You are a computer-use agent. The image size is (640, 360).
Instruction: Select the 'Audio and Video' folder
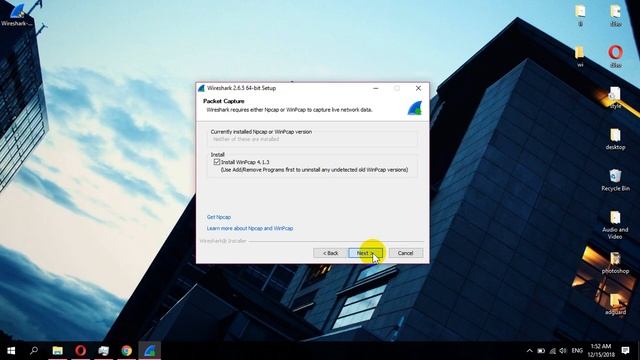[x=615, y=224]
